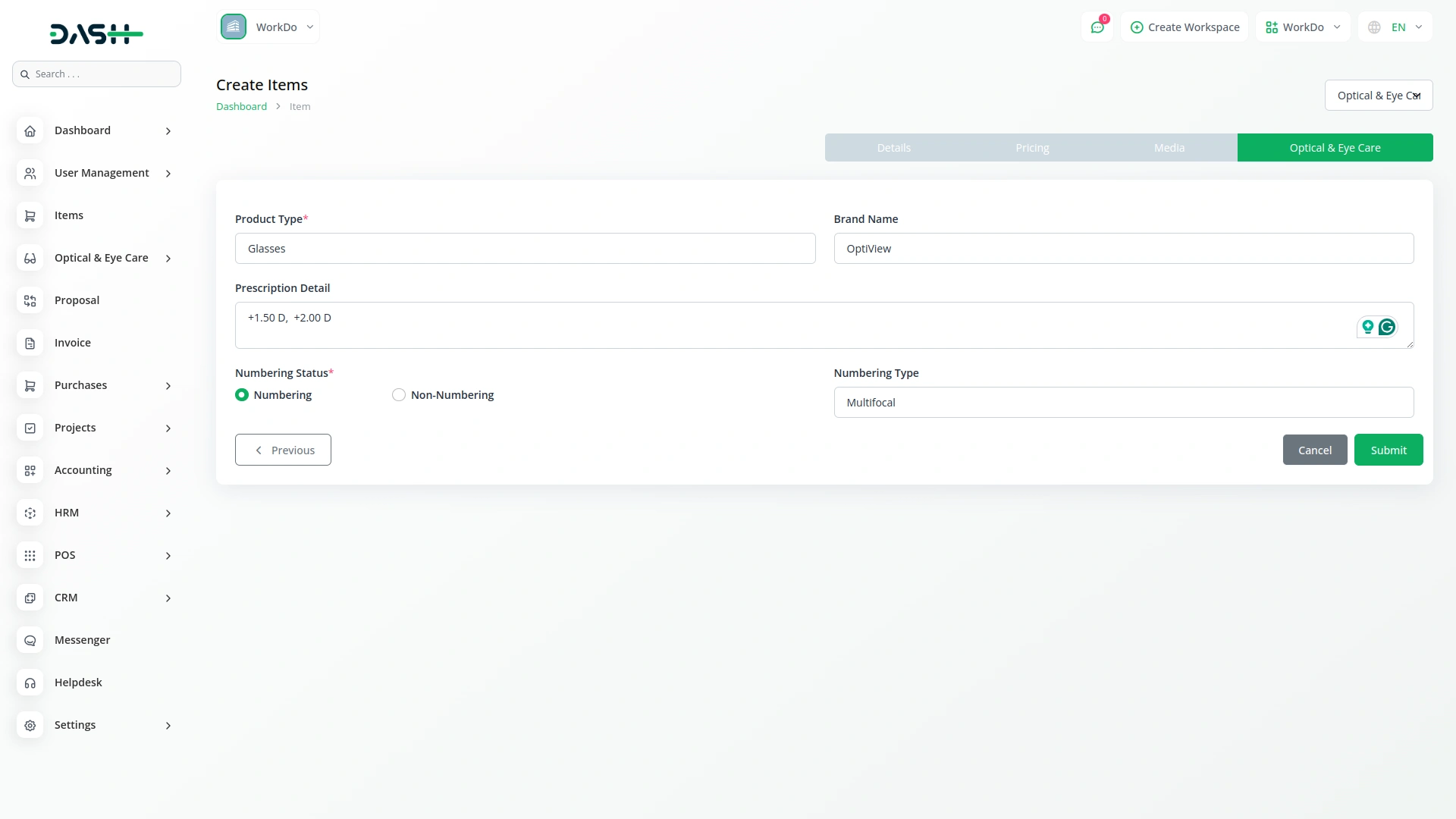Select the Numbering radio button

tap(242, 395)
